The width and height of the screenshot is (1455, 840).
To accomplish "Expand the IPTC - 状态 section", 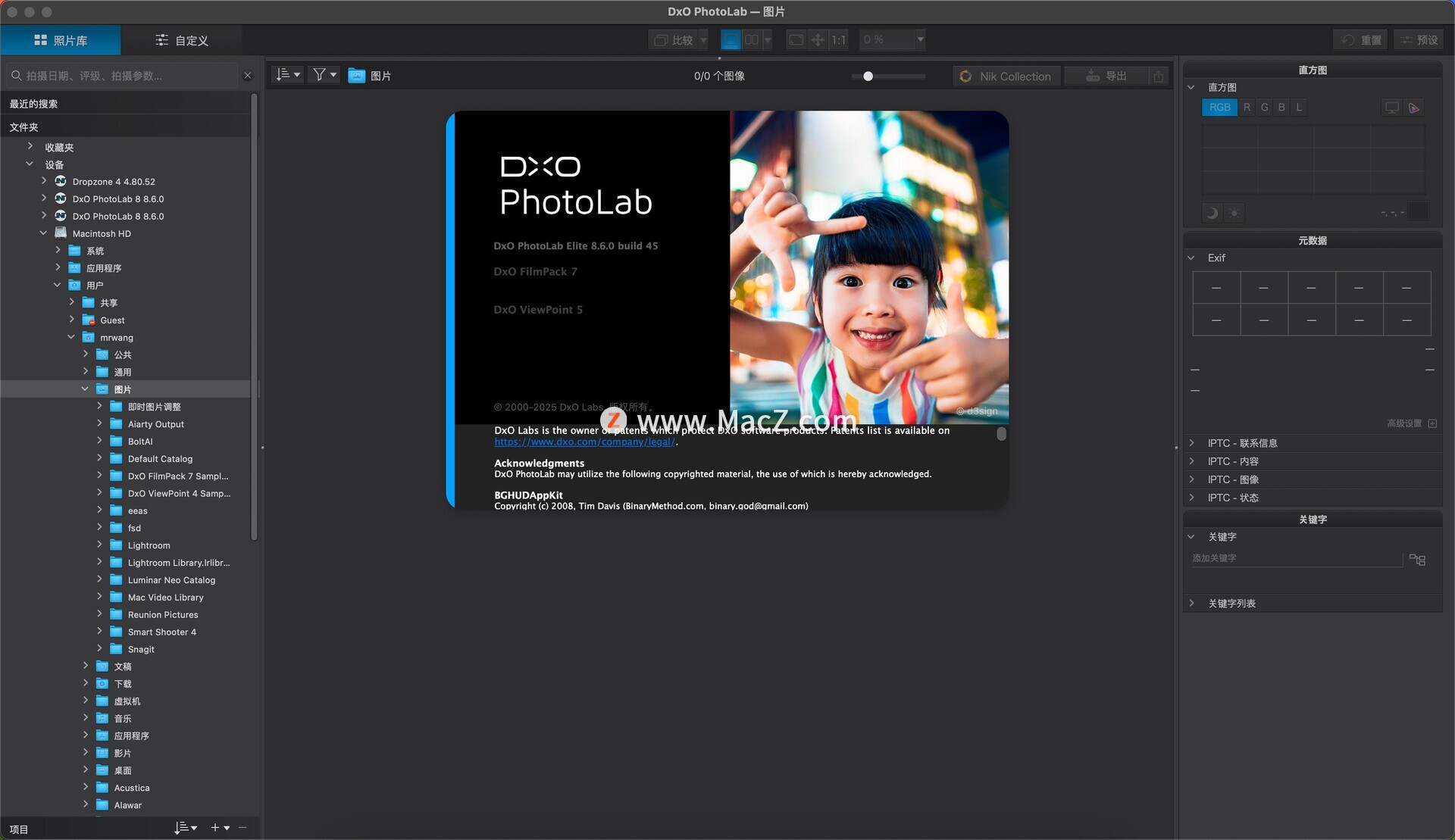I will click(x=1191, y=497).
